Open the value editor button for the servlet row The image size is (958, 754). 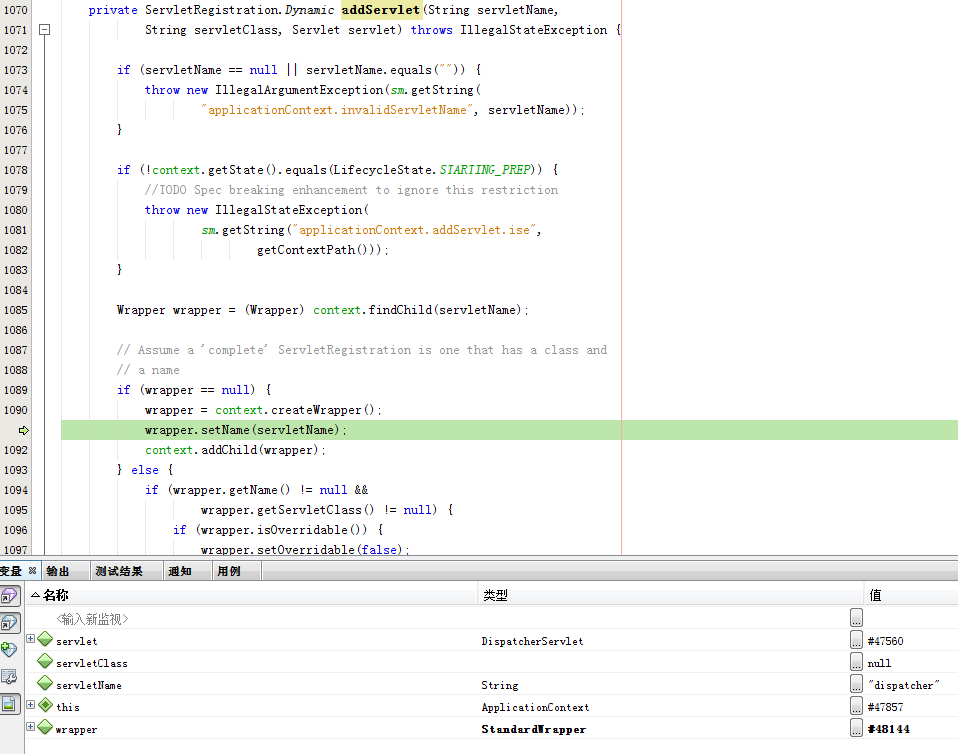pos(857,640)
